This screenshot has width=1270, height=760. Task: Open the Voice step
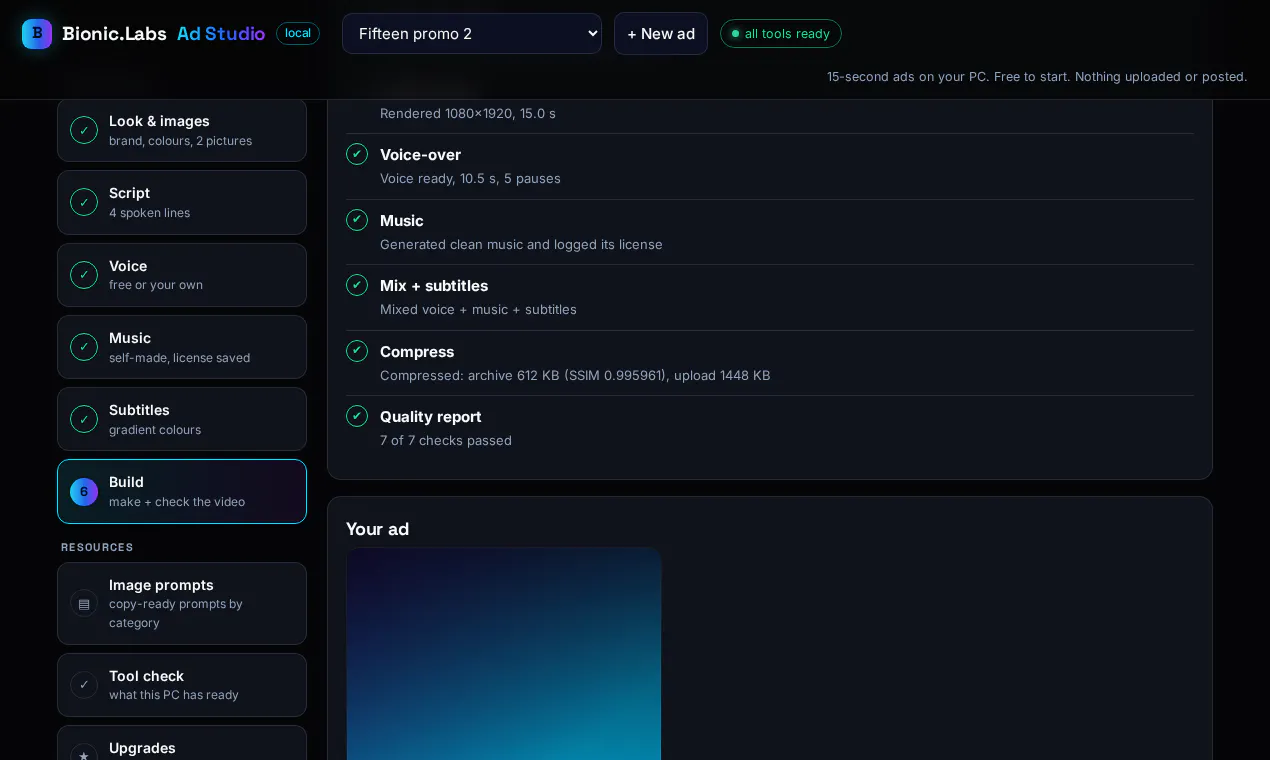tap(182, 275)
